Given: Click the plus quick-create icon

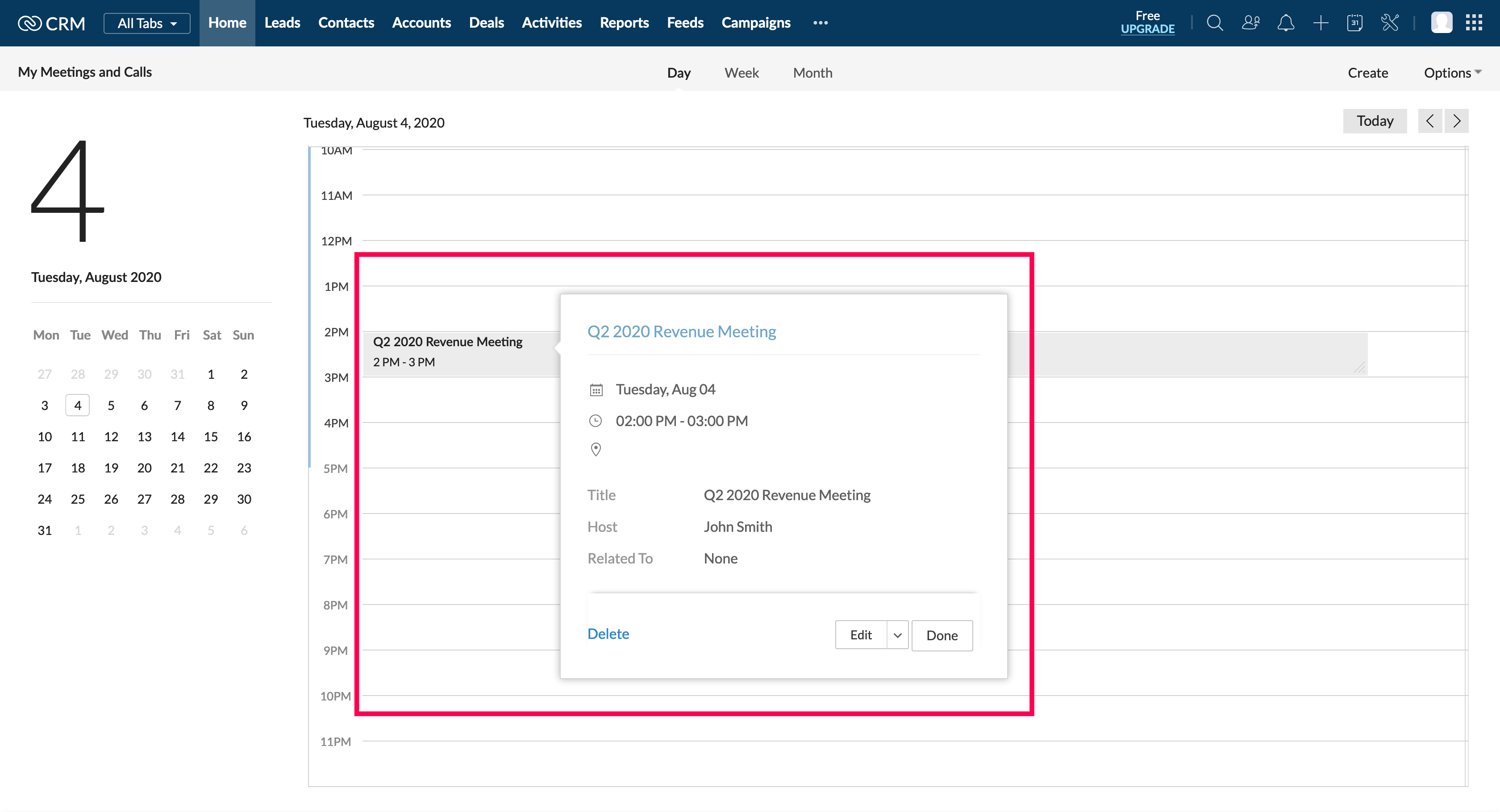Looking at the screenshot, I should click(x=1321, y=23).
